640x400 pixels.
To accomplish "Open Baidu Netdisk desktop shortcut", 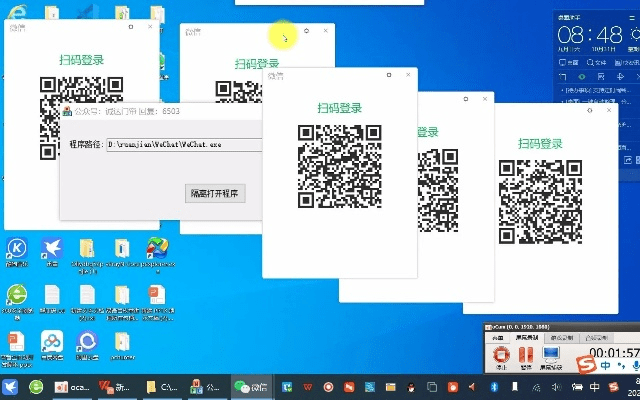I will click(x=53, y=343).
